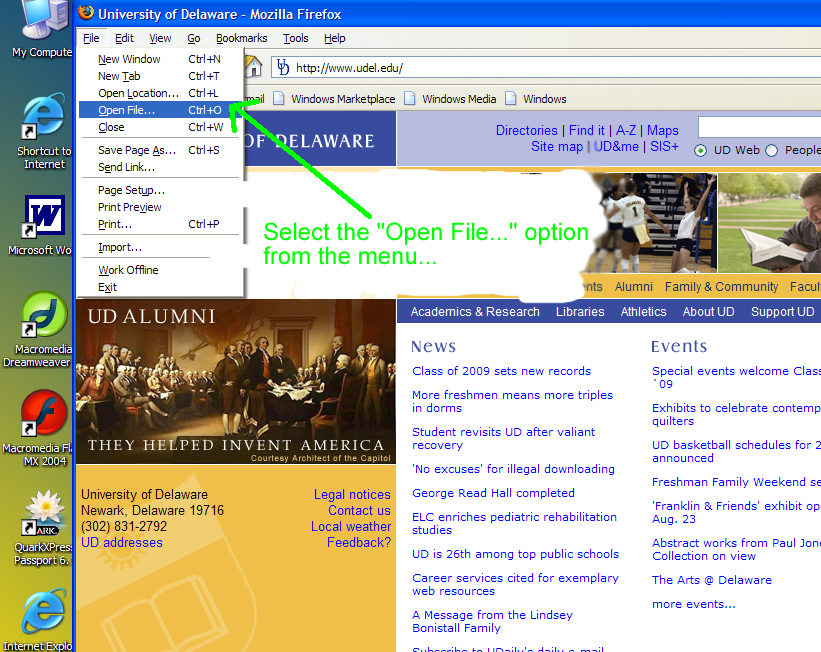The height and width of the screenshot is (652, 821).
Task: Go to Academics & Research section
Action: point(475,312)
